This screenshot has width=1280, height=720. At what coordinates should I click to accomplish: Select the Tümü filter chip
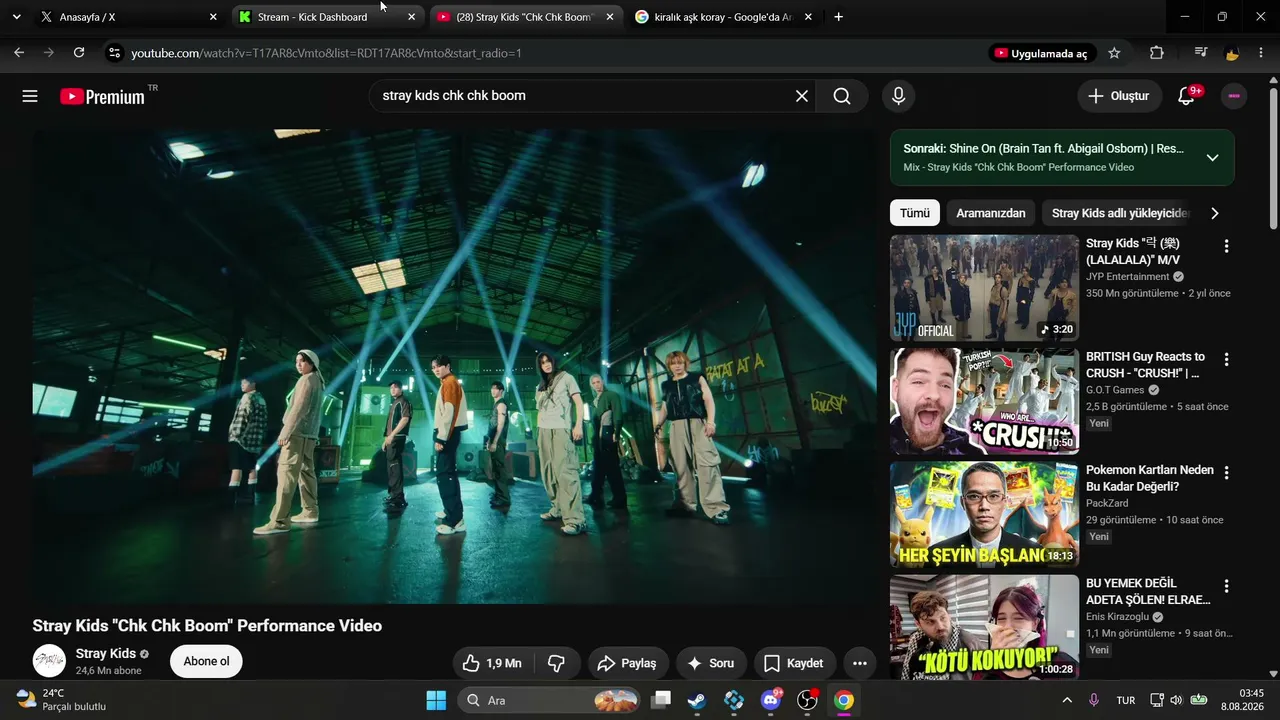(x=915, y=213)
